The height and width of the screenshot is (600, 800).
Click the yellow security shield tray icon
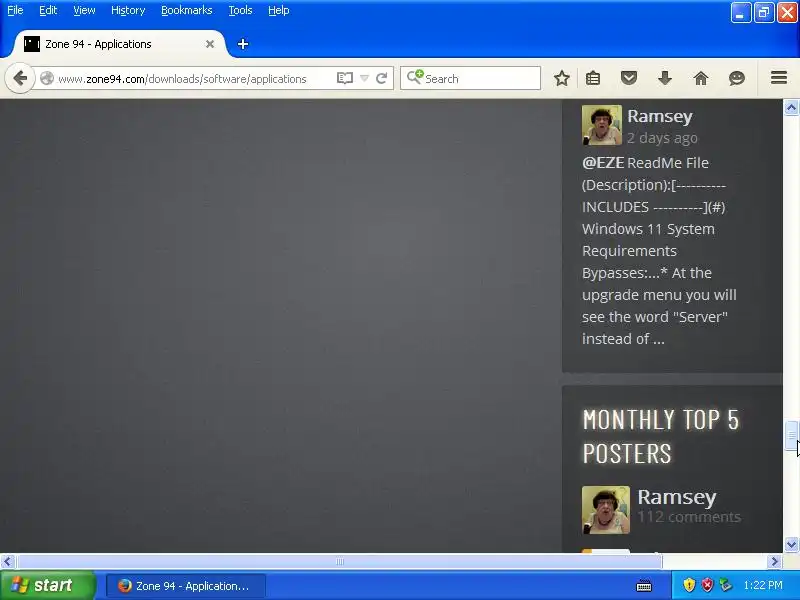coord(689,585)
